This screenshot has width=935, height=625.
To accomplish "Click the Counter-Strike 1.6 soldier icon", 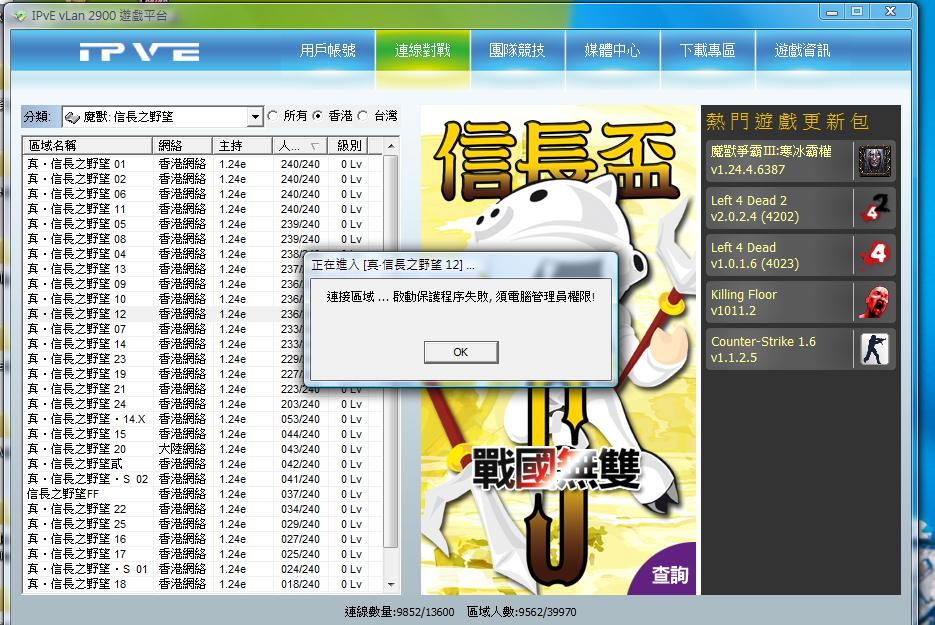I will click(874, 349).
